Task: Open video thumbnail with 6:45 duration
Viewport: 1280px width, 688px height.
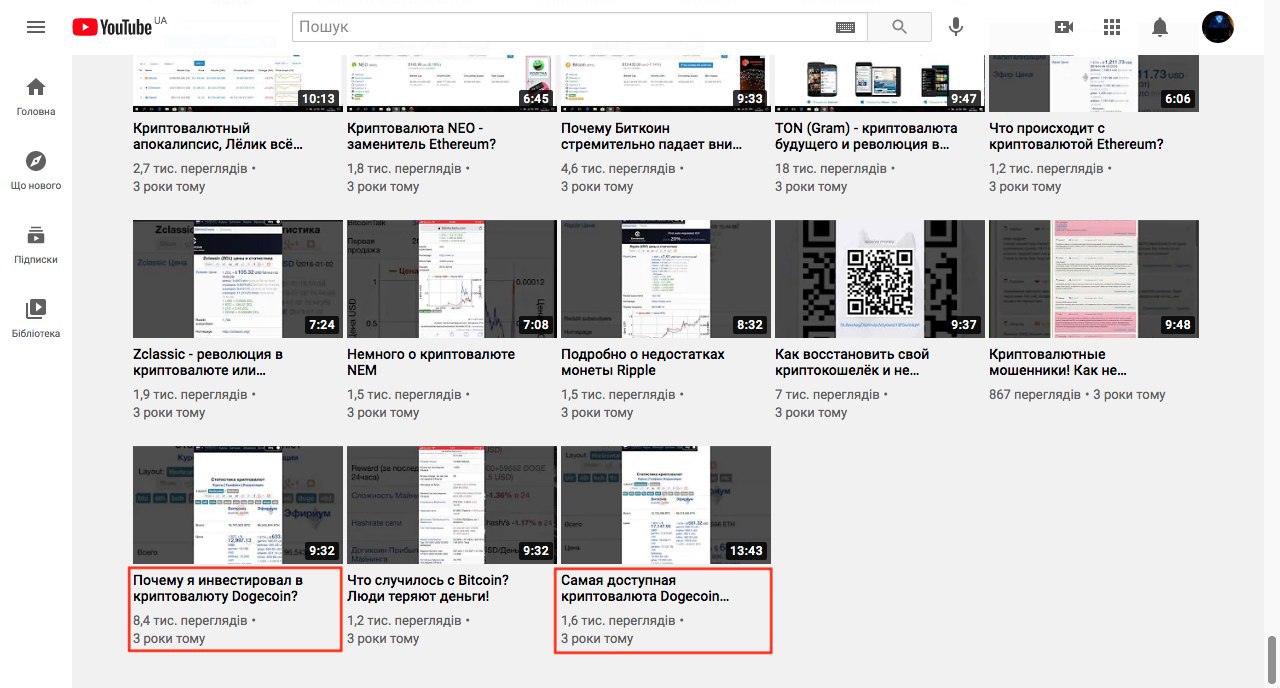Action: pos(452,82)
